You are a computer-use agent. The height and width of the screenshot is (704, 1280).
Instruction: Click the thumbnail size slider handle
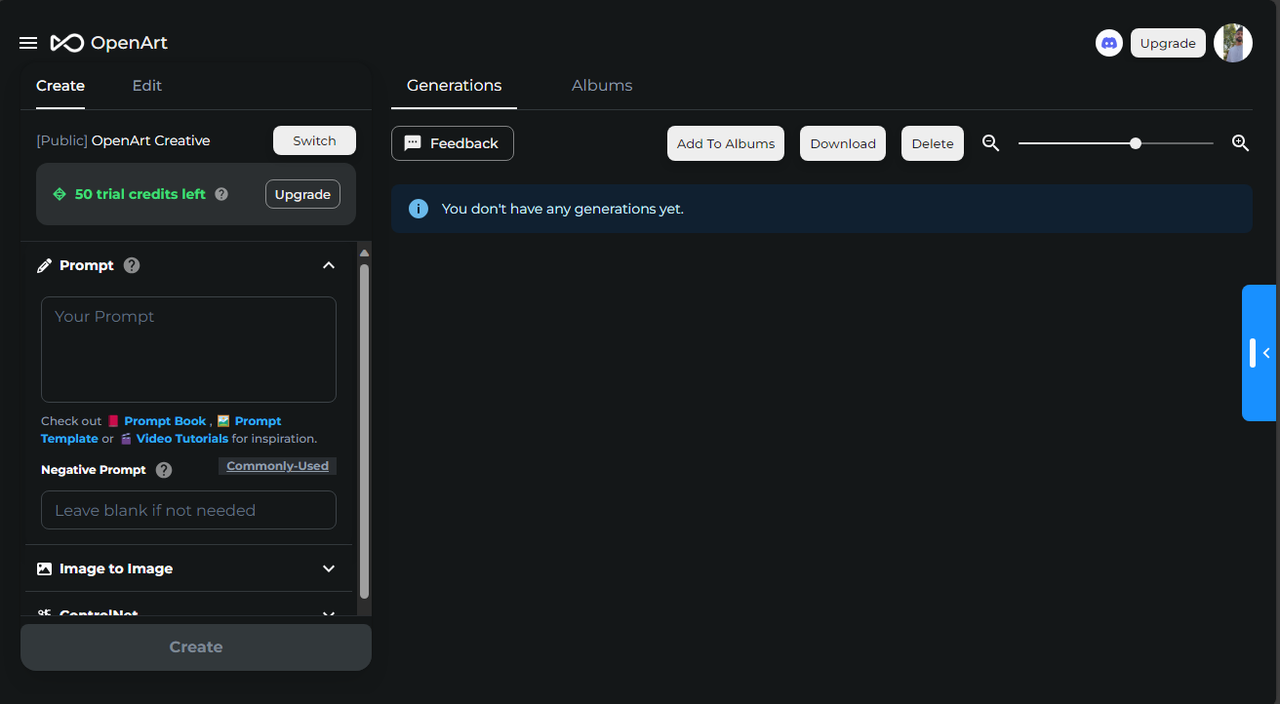(1135, 143)
